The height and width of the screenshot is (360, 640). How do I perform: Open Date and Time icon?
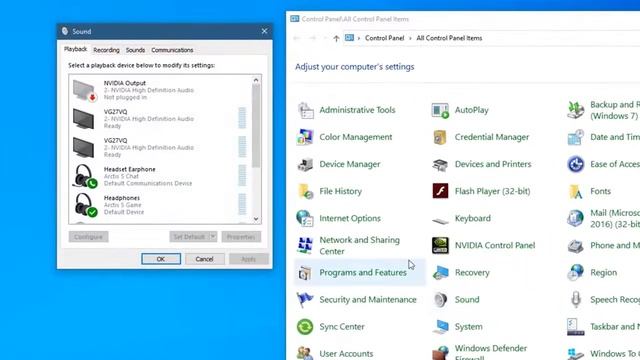click(x=576, y=137)
